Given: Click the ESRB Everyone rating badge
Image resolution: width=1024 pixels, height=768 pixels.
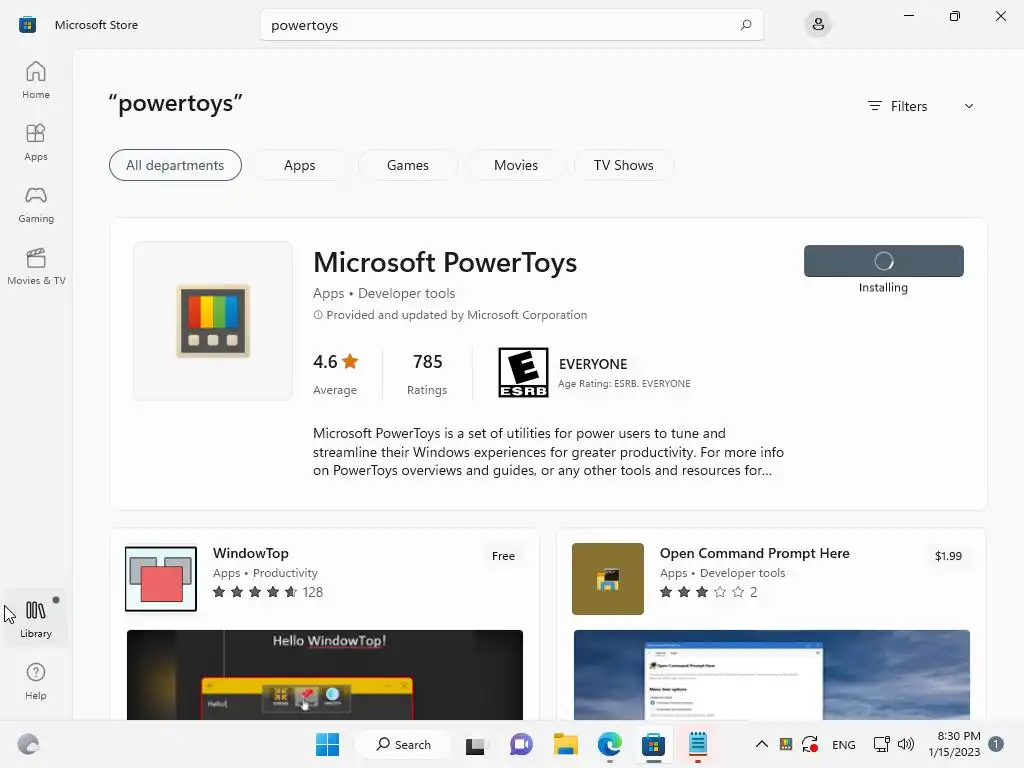Looking at the screenshot, I should pyautogui.click(x=523, y=372).
